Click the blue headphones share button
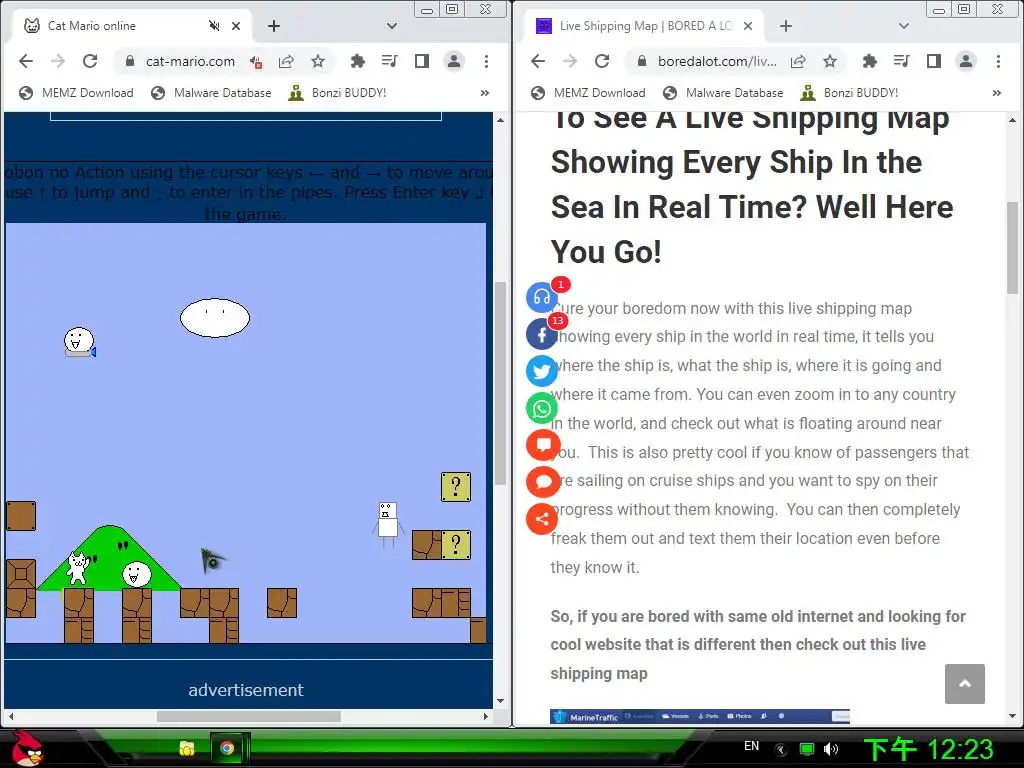Image resolution: width=1024 pixels, height=768 pixels. coord(542,298)
